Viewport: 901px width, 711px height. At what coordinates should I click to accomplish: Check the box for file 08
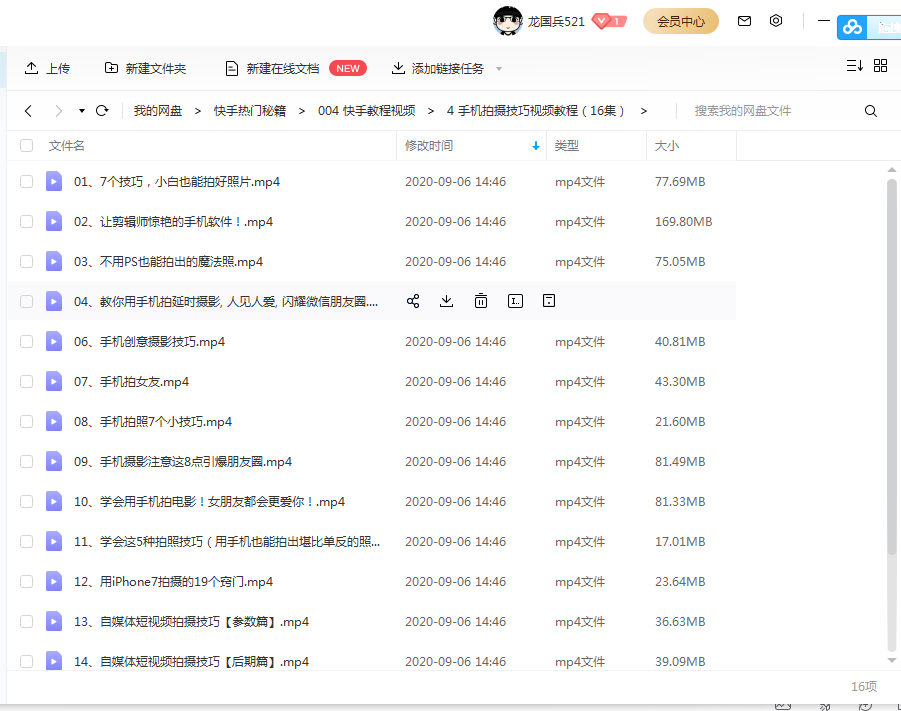click(x=26, y=421)
